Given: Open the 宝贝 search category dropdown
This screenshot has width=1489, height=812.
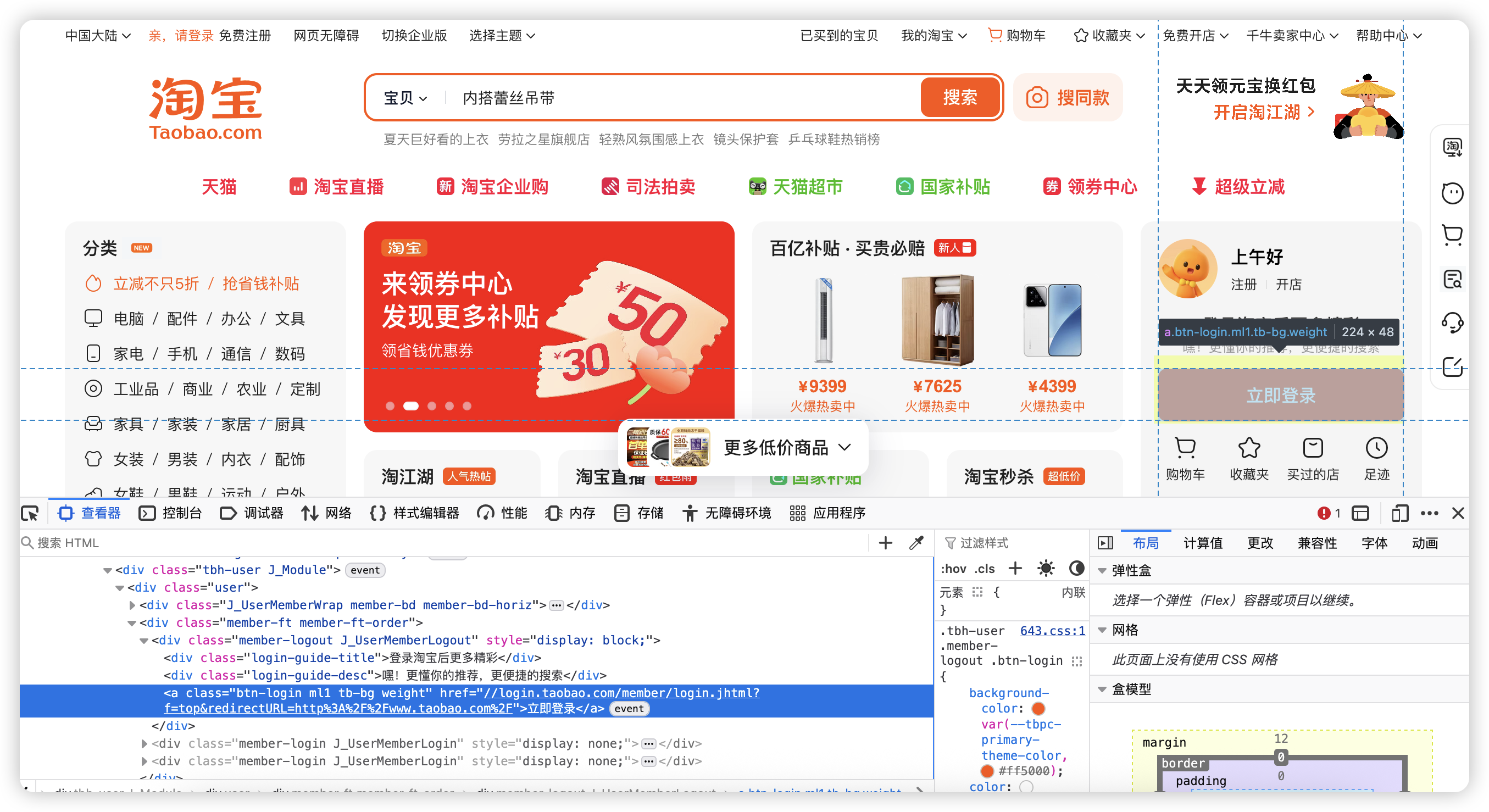Looking at the screenshot, I should point(403,98).
